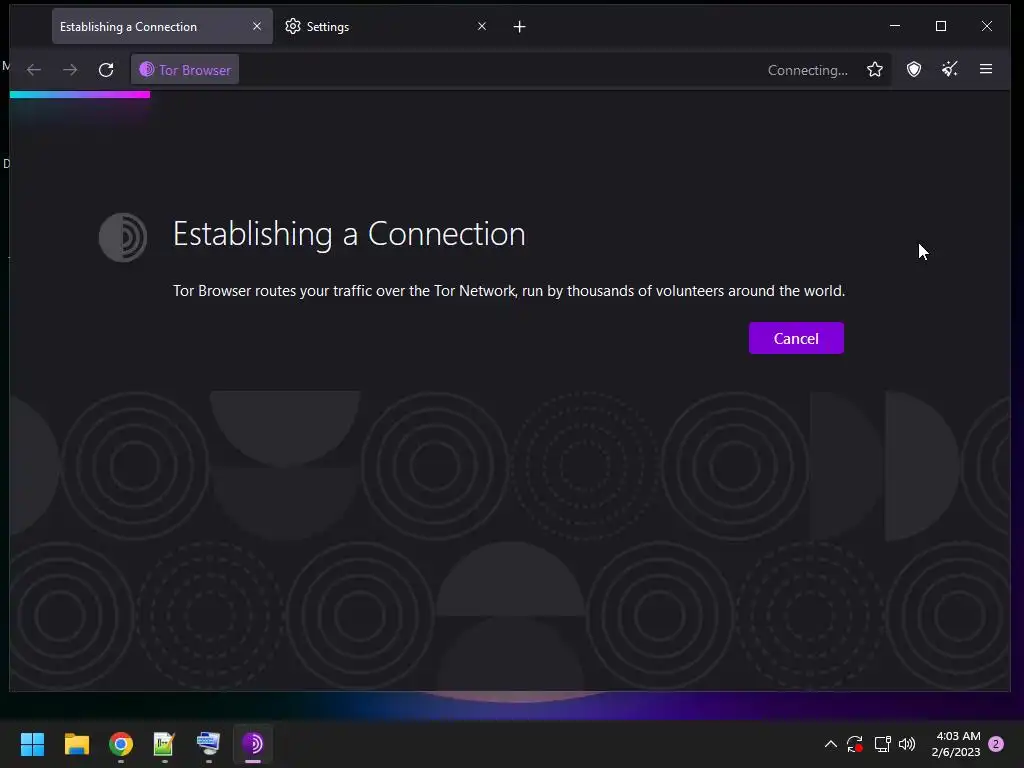Screen dimensions: 1024x768
Task: Open the Notepad++ taskbar icon
Action: point(164,744)
